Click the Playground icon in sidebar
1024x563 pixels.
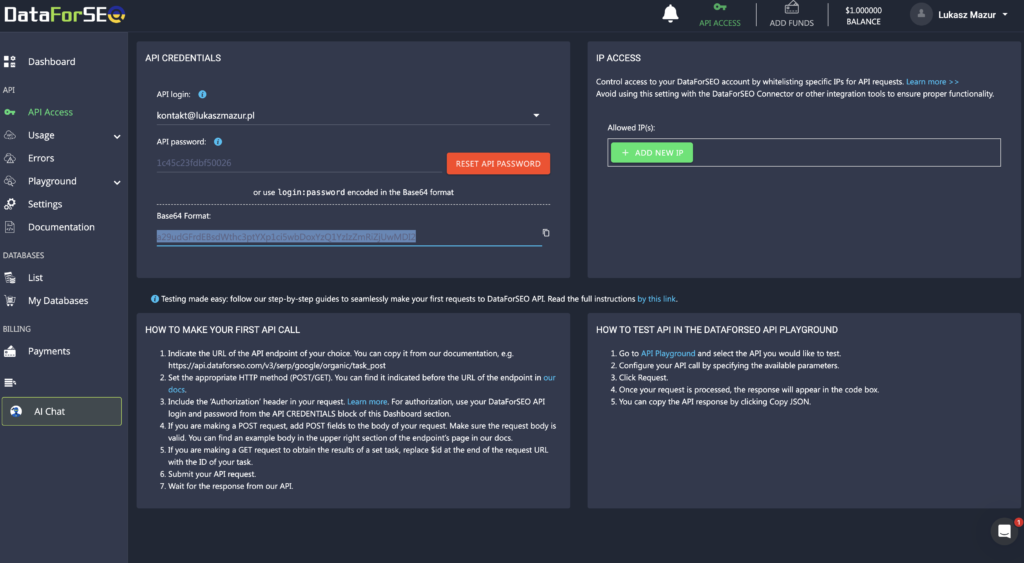(x=10, y=181)
